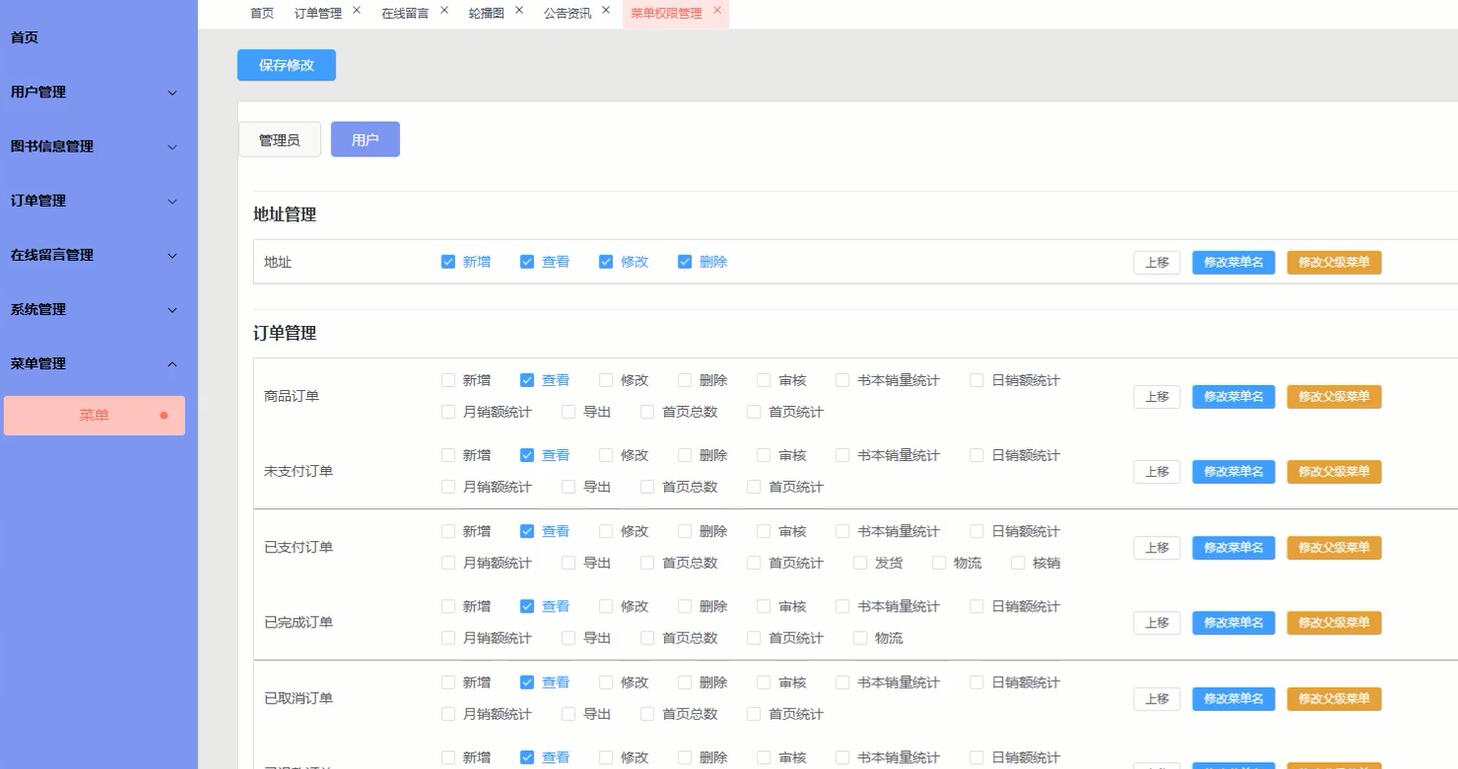Image resolution: width=1458 pixels, height=769 pixels.
Task: Click the 保存修改 button
Action: coord(286,64)
